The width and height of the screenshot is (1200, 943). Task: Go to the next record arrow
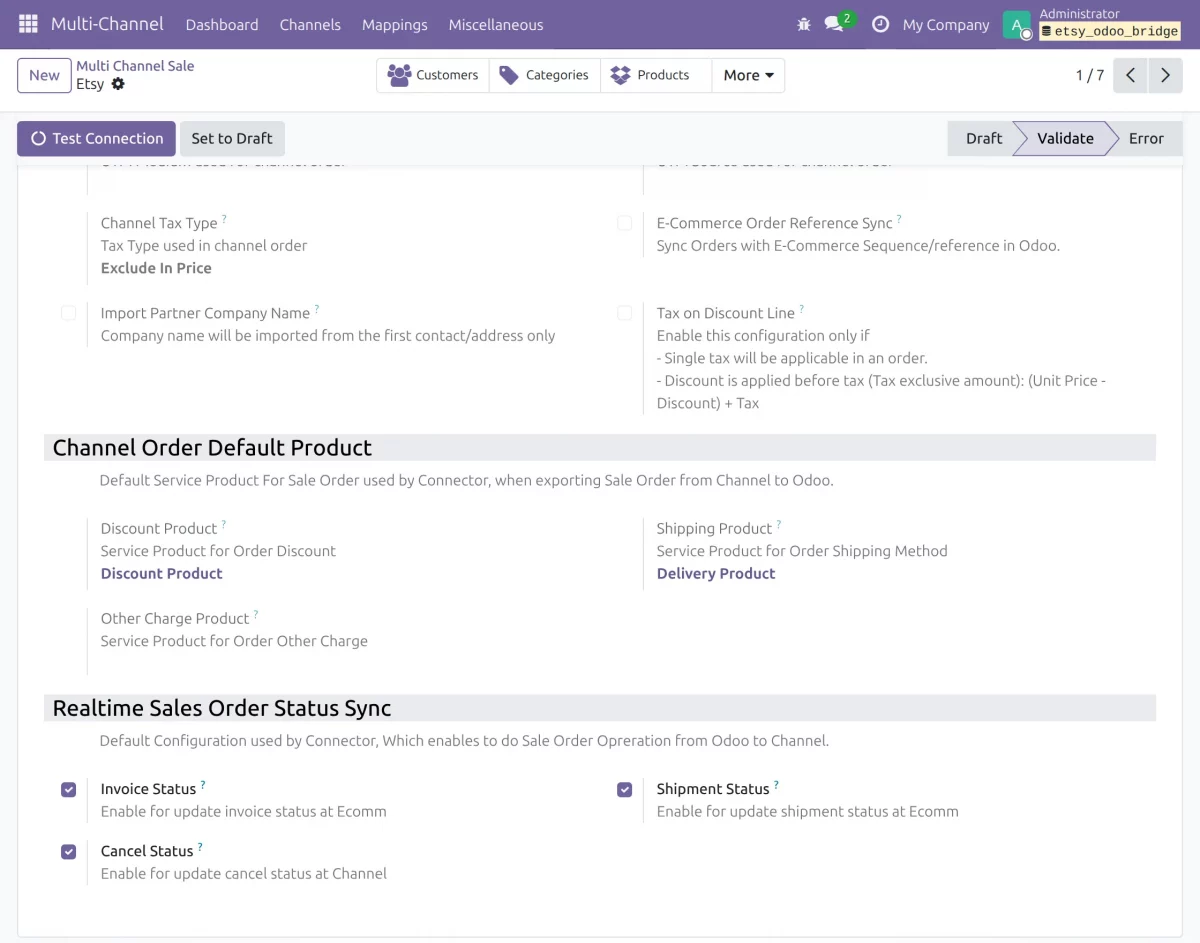(x=1165, y=75)
